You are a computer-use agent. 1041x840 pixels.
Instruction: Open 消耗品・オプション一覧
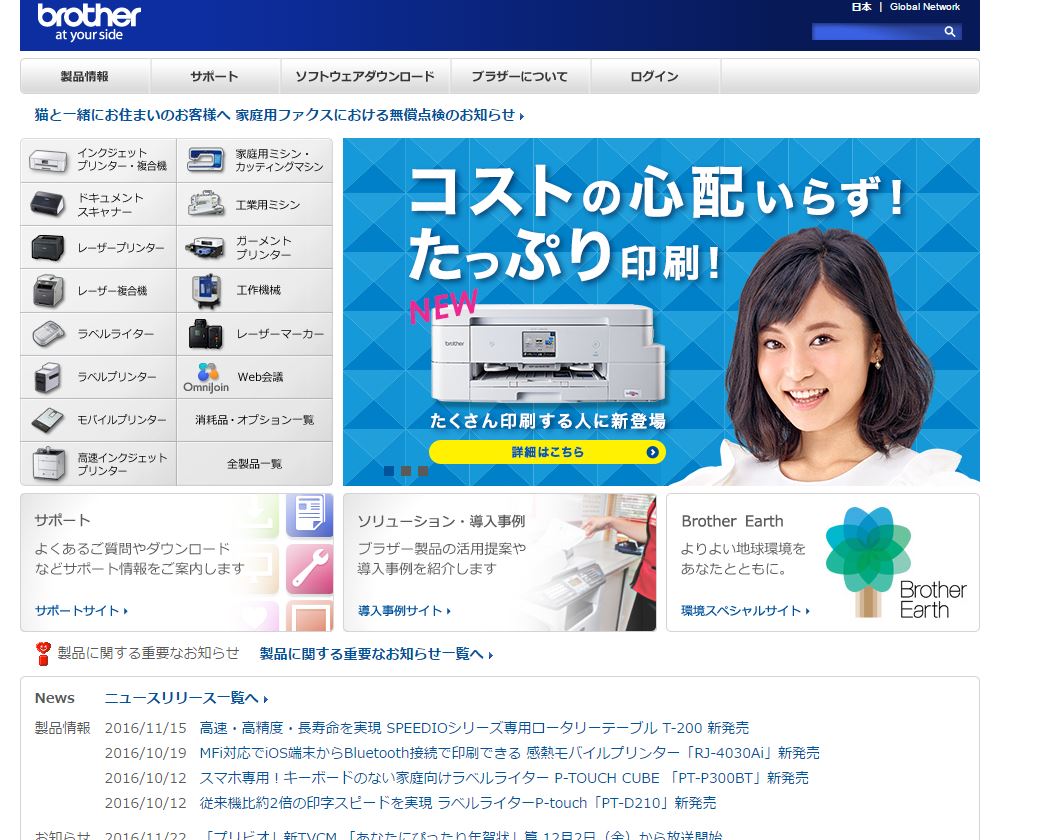click(x=254, y=420)
